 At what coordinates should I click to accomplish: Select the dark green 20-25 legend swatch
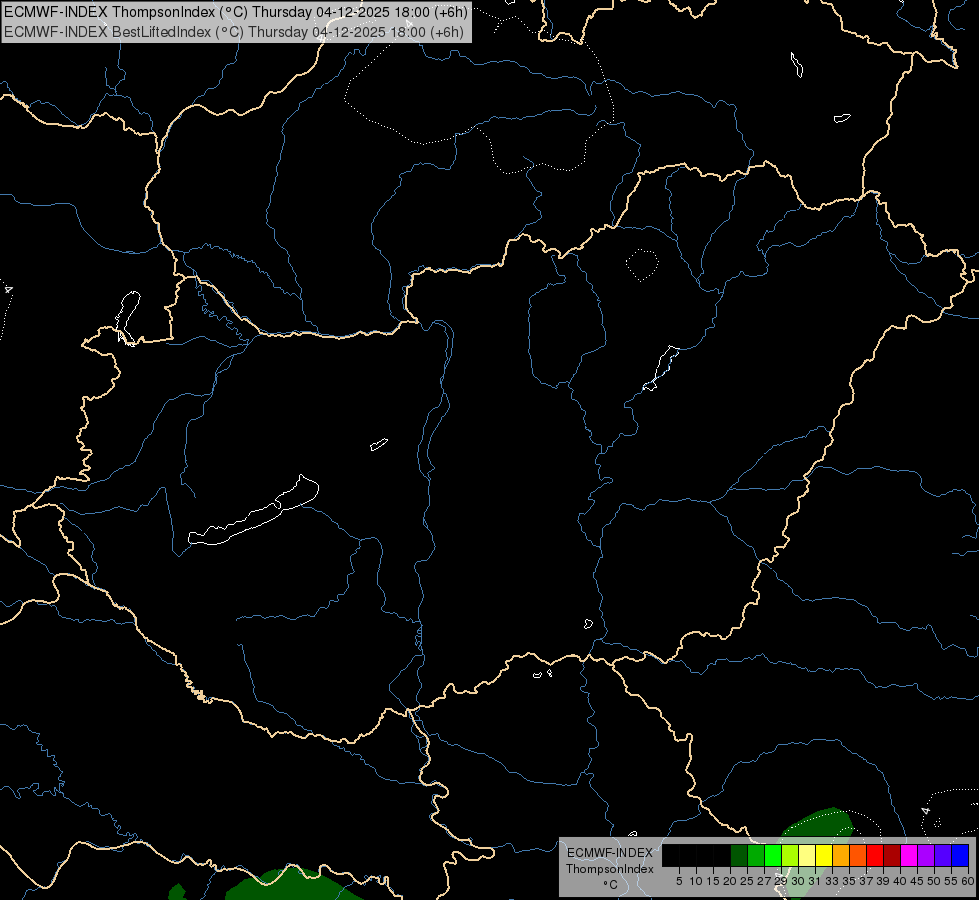pyautogui.click(x=739, y=855)
